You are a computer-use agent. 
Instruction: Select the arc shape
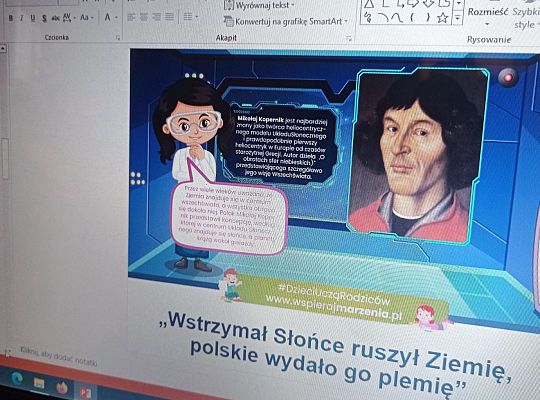pyautogui.click(x=382, y=17)
